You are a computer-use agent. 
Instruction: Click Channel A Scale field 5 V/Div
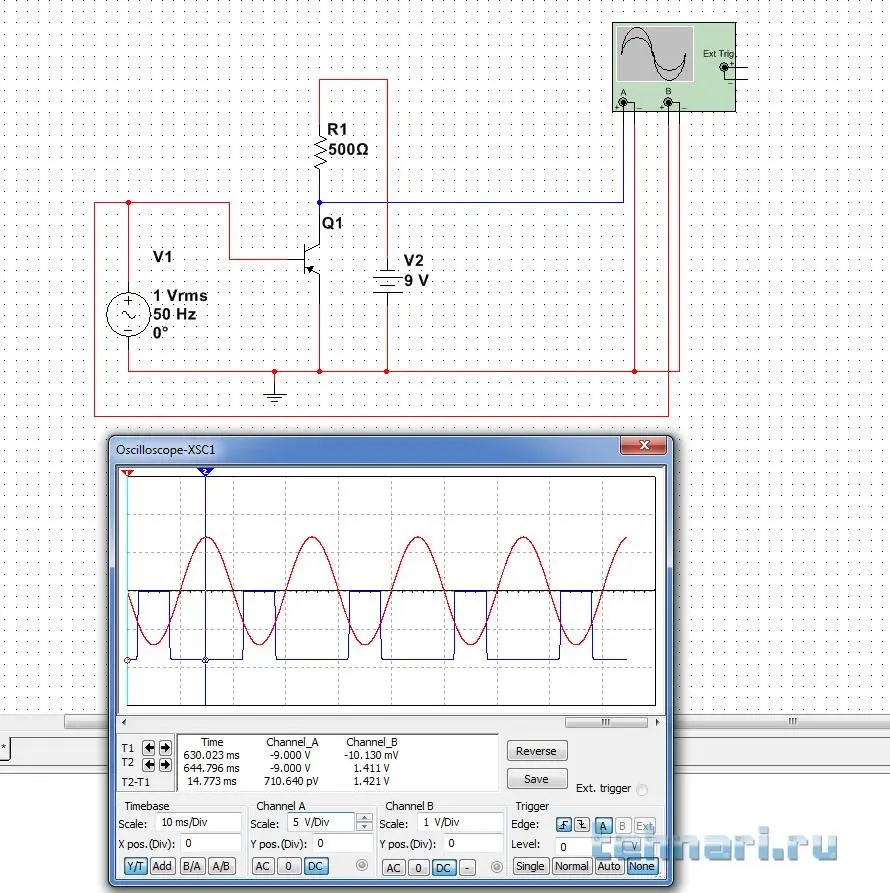(x=320, y=822)
